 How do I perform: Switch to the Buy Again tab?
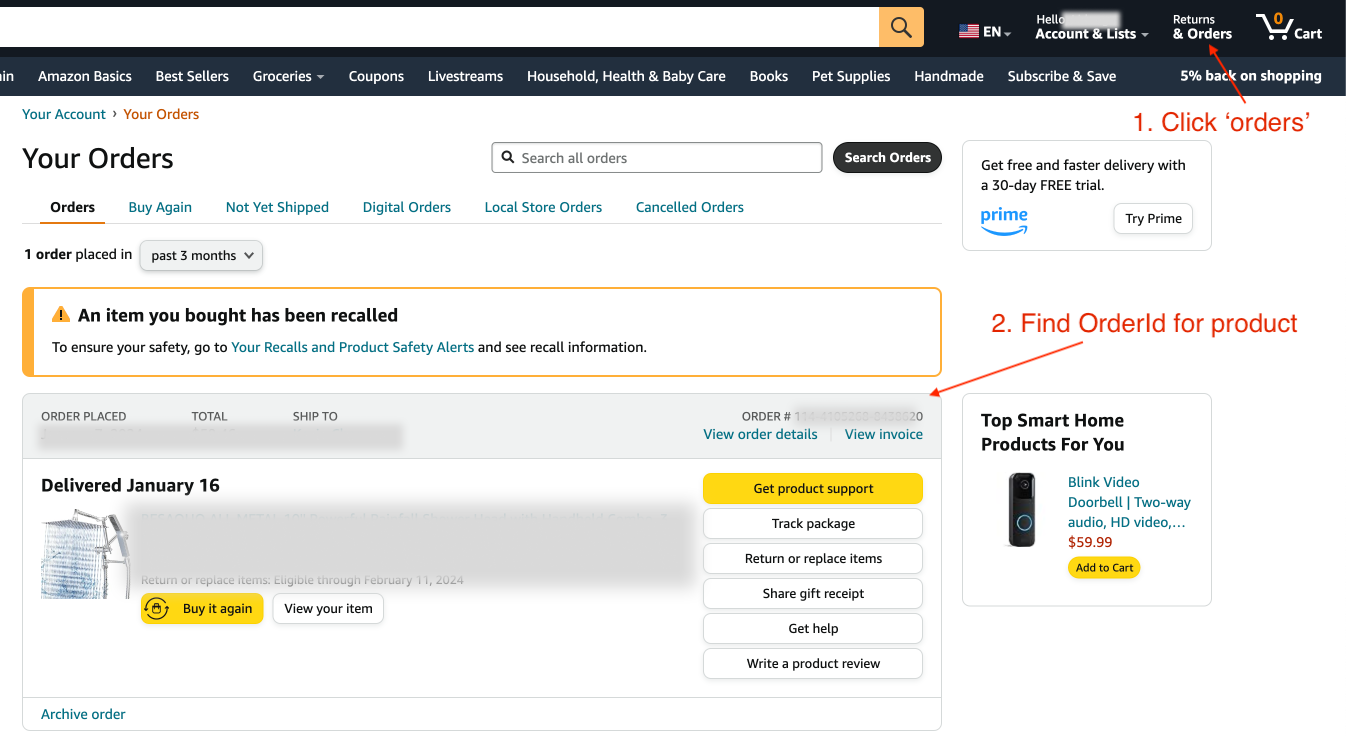[x=160, y=207]
